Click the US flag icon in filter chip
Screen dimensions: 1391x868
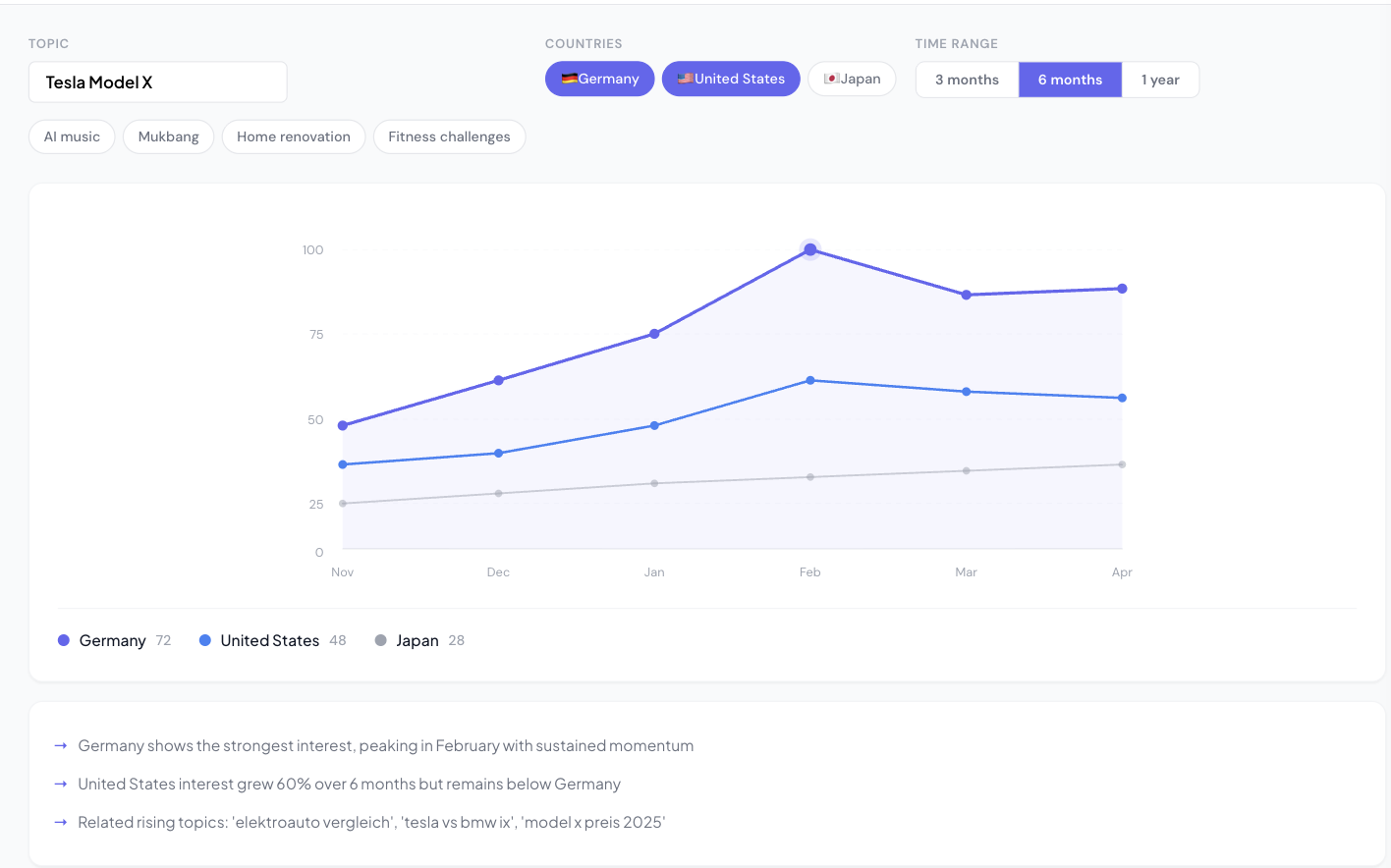click(686, 79)
